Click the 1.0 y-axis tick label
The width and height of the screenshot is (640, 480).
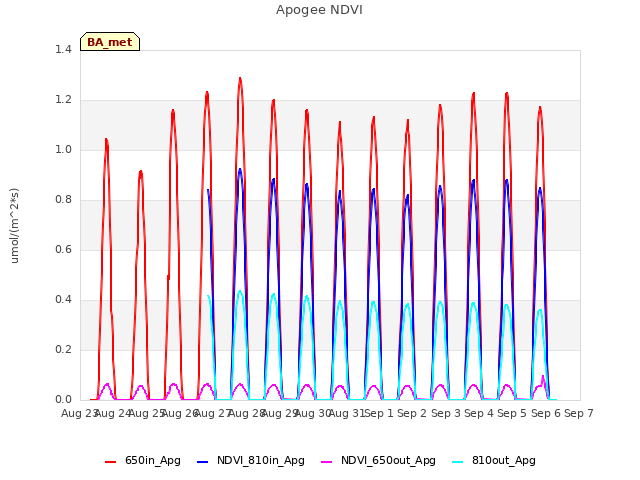pyautogui.click(x=63, y=149)
